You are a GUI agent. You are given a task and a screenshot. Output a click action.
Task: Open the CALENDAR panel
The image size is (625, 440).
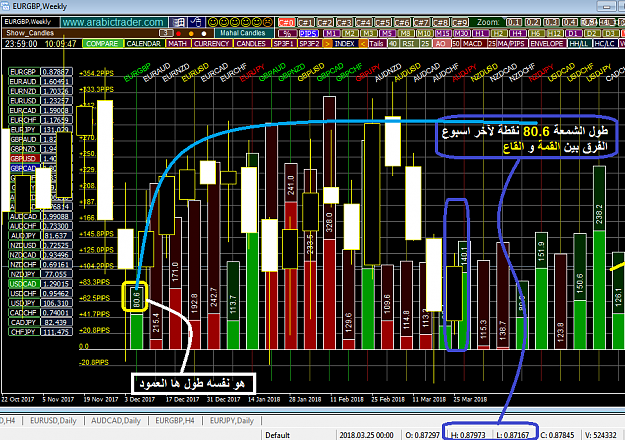tap(143, 43)
